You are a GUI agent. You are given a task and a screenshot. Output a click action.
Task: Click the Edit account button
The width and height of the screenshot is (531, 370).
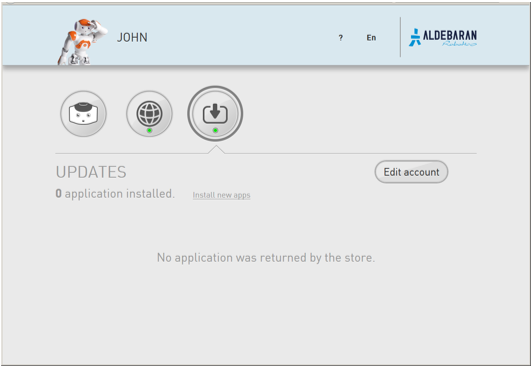[411, 172]
